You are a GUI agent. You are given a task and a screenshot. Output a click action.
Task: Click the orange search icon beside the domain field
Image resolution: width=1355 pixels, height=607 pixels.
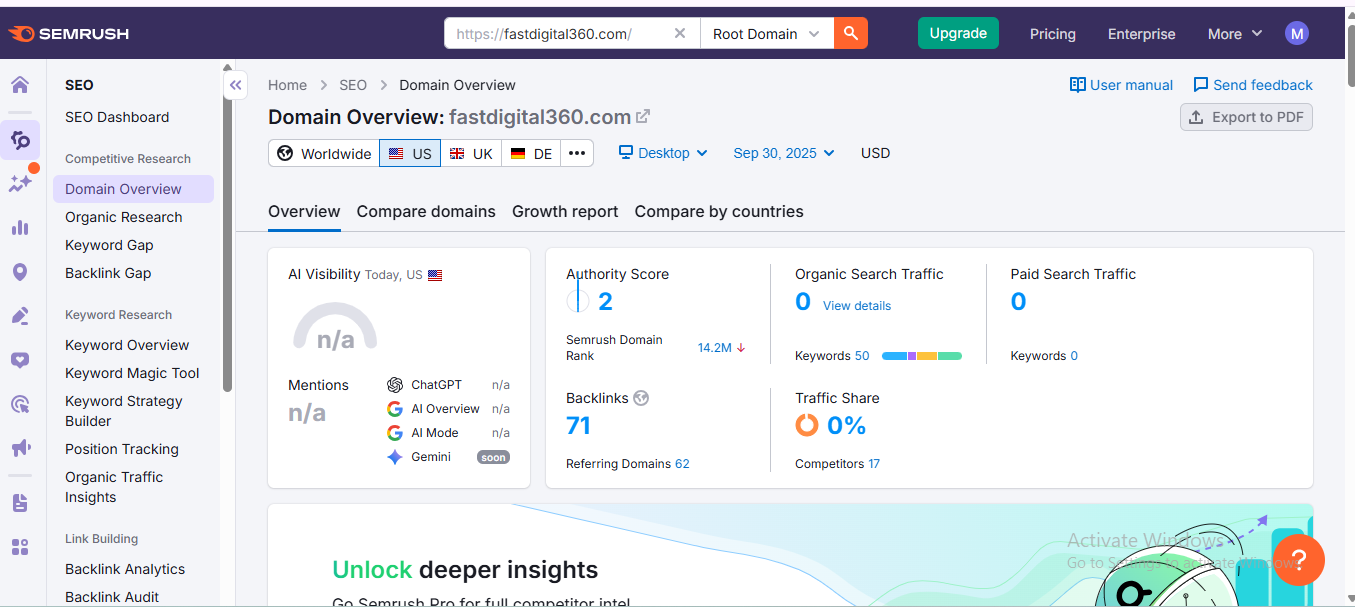(850, 32)
